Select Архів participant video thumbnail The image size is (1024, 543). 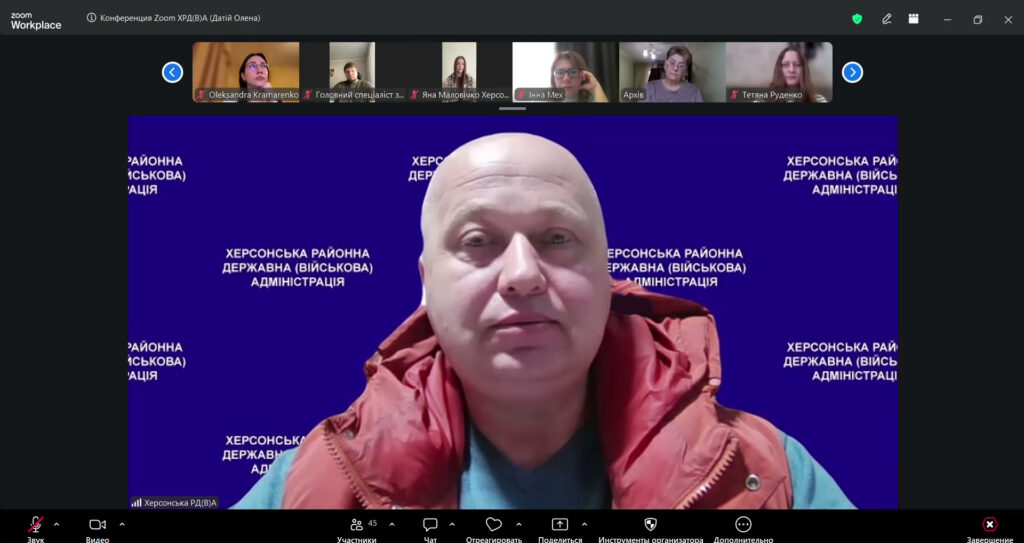point(672,72)
